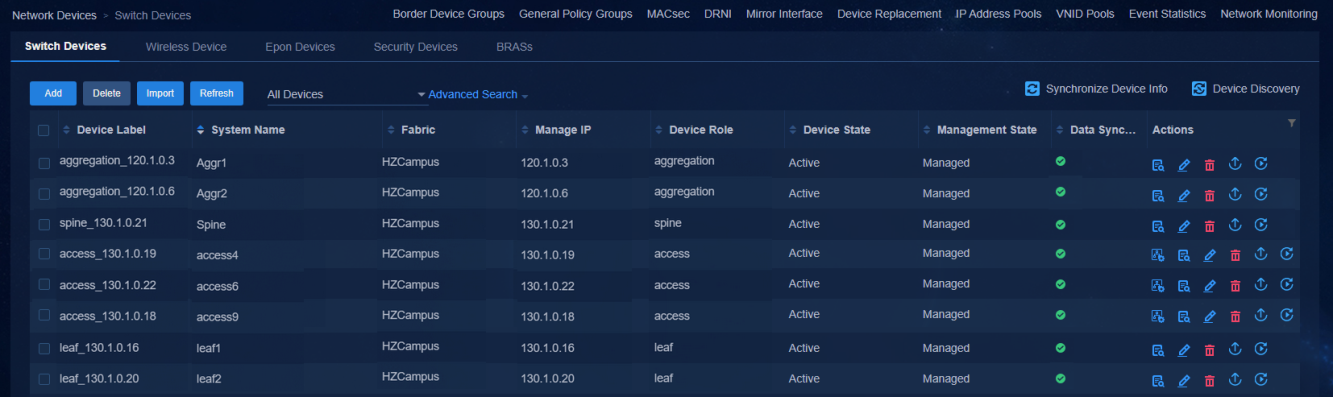Select all rows using the header checkbox
This screenshot has height=397, width=1333.
(x=44, y=130)
